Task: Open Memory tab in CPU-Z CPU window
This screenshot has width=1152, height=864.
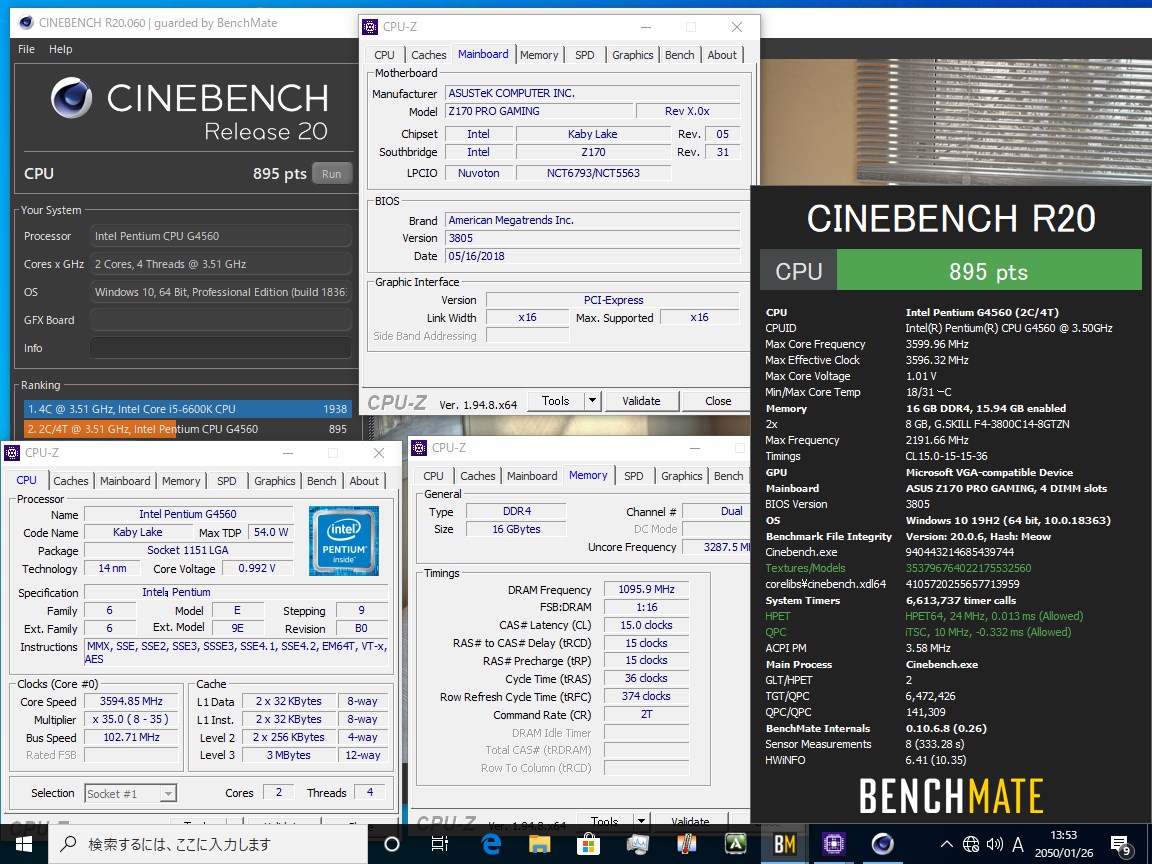Action: (181, 481)
